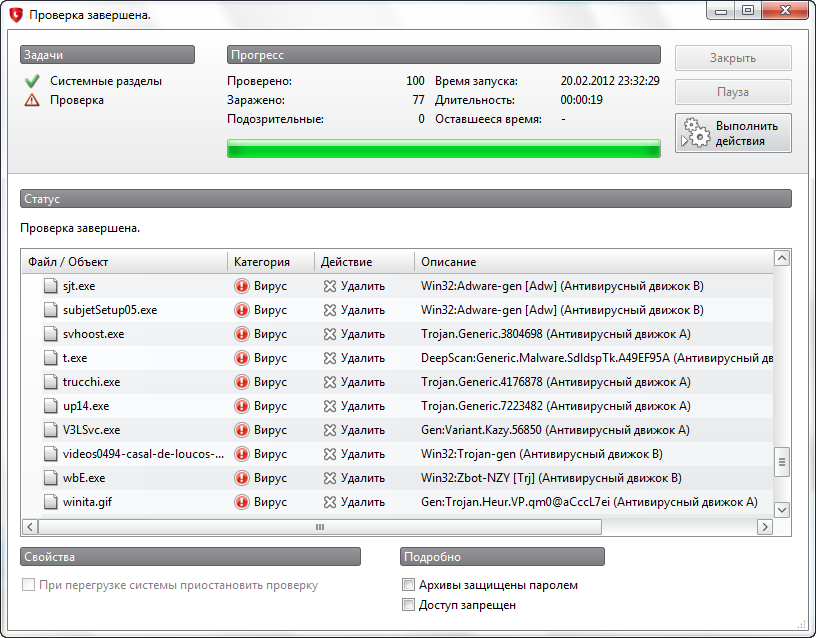Click description DeepScan:Generic.Malware.SdldspTk.A49EF95A

pos(545,358)
